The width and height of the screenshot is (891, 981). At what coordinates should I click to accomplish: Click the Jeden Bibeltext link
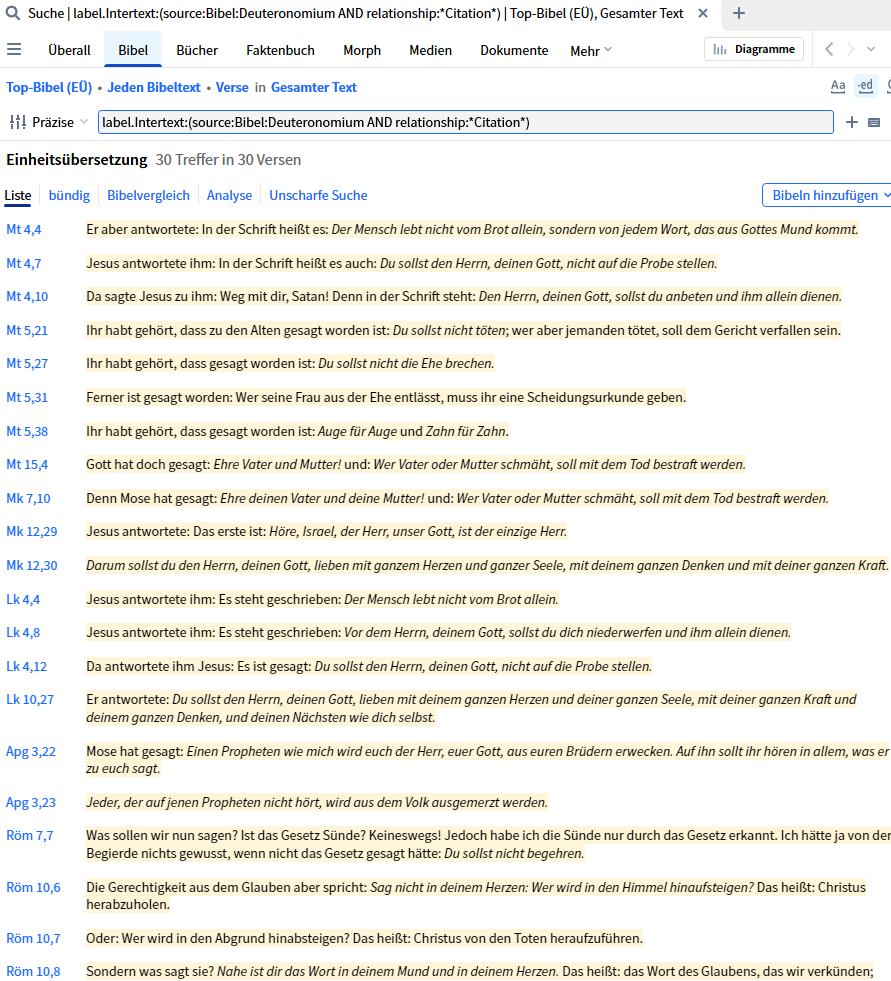[154, 87]
